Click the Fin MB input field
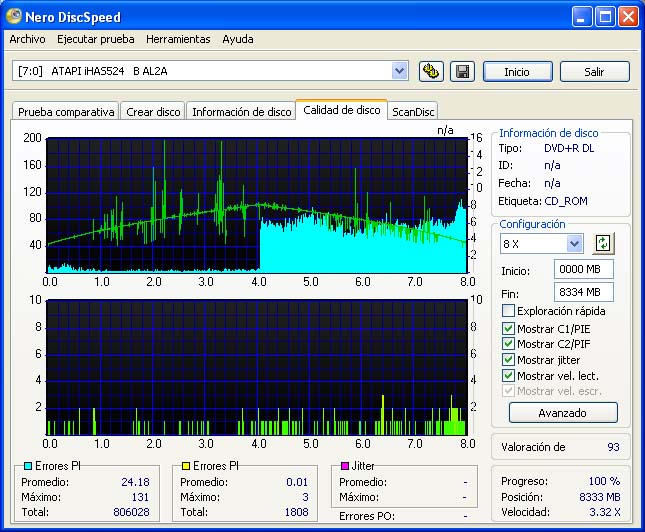 click(x=583, y=292)
